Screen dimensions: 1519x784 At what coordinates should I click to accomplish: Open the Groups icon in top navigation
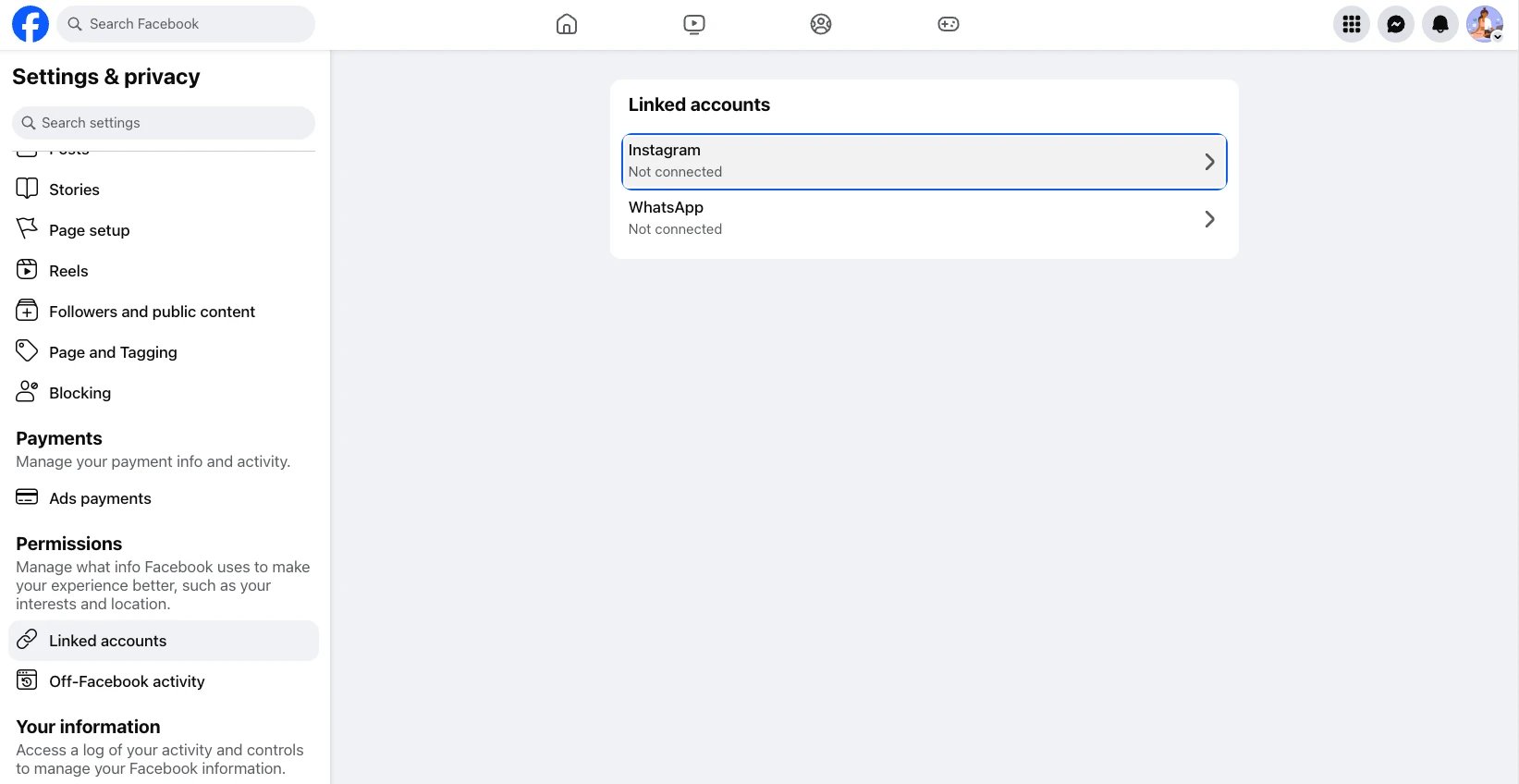pos(821,24)
